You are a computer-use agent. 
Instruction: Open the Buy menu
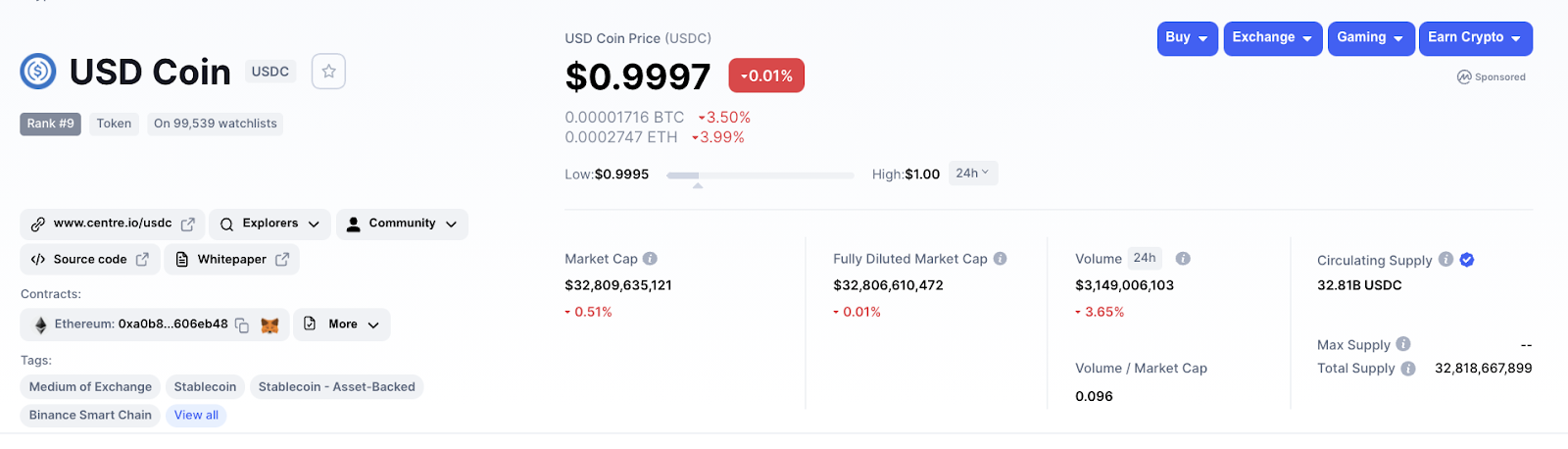[x=1188, y=38]
